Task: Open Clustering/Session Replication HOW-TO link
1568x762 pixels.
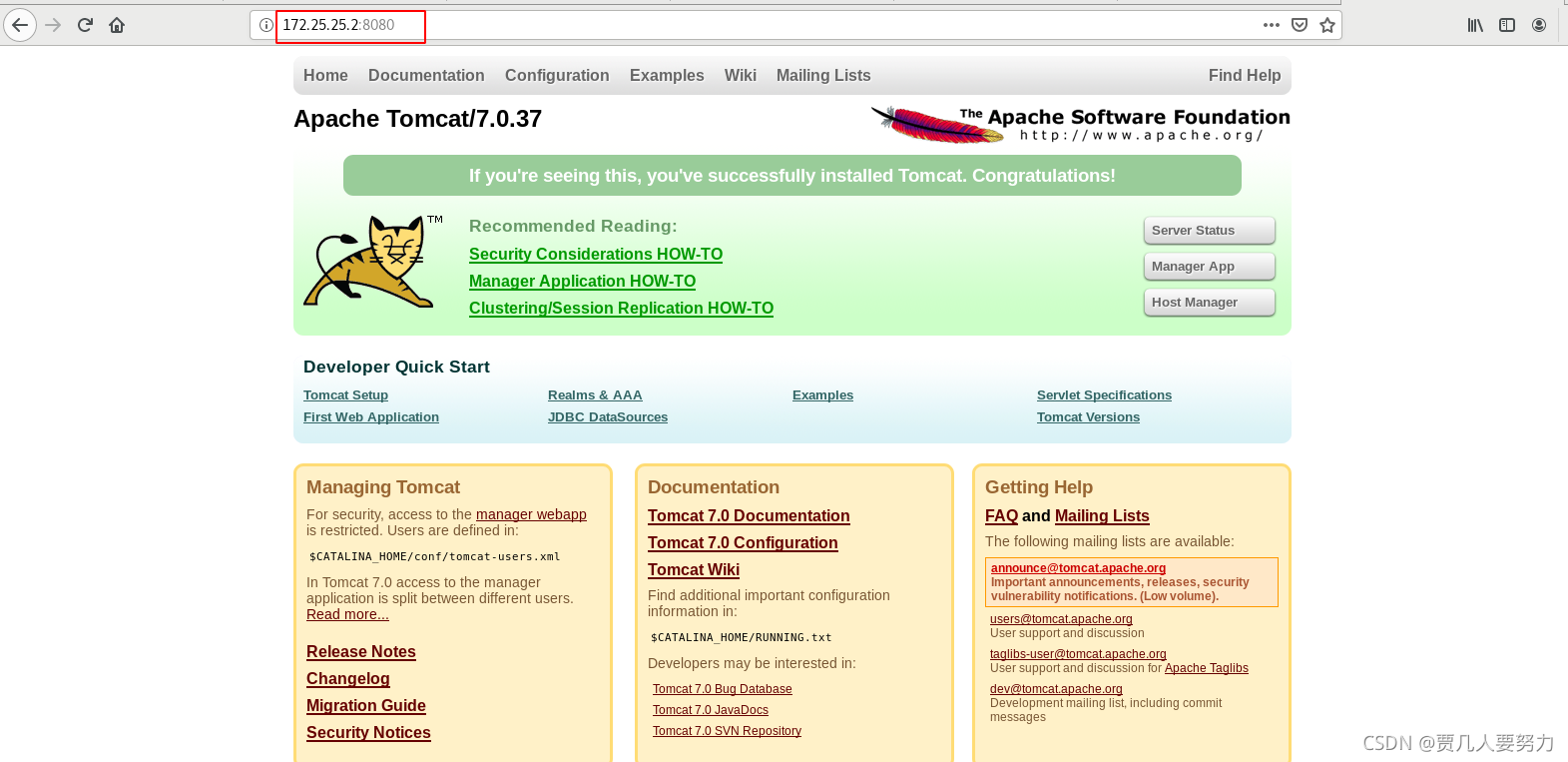Action: (621, 309)
